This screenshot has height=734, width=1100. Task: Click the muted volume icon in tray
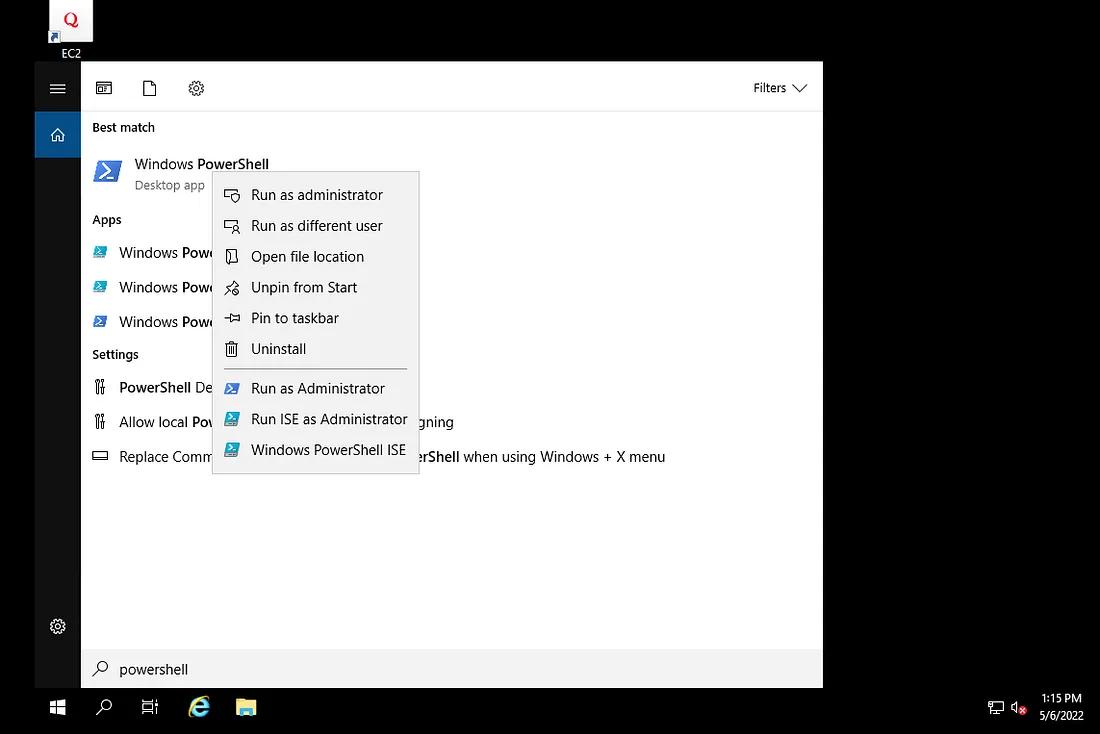point(1019,708)
